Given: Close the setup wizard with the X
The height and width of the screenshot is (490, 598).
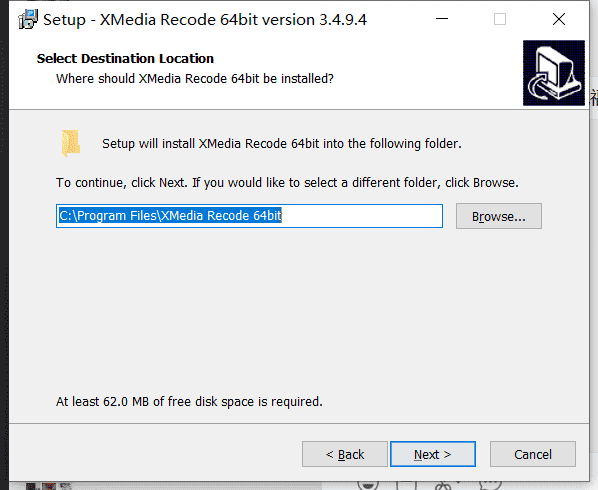Looking at the screenshot, I should coord(559,19).
